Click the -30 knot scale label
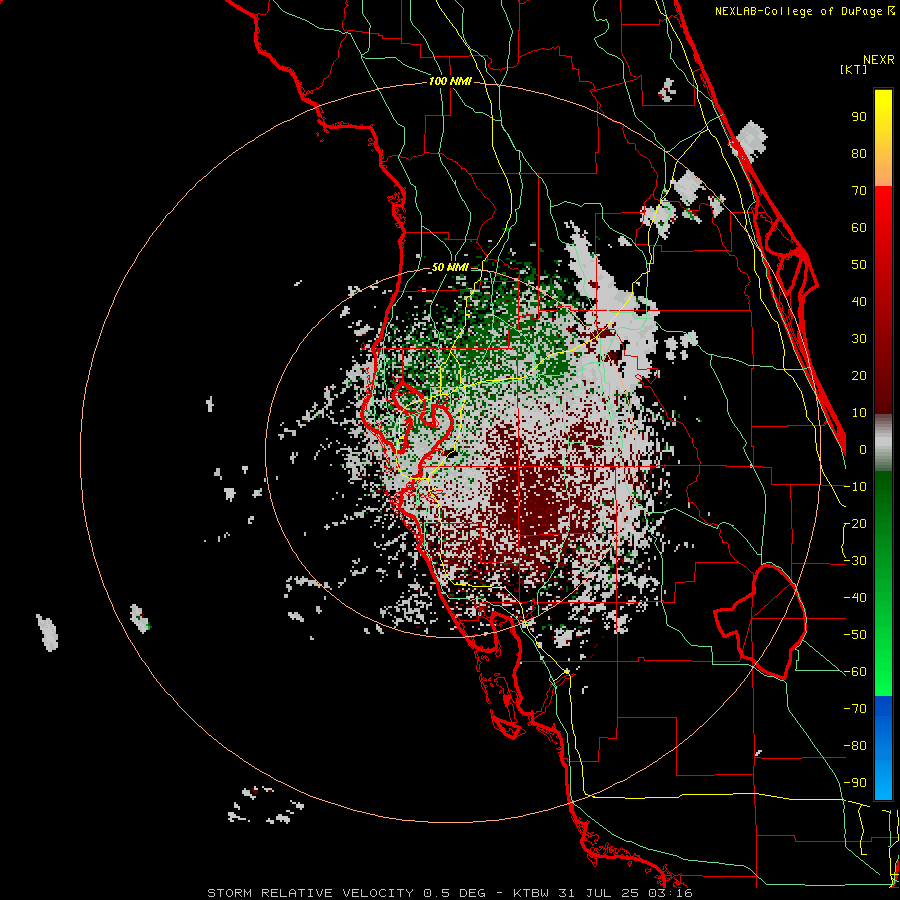Image resolution: width=900 pixels, height=900 pixels. click(x=855, y=561)
